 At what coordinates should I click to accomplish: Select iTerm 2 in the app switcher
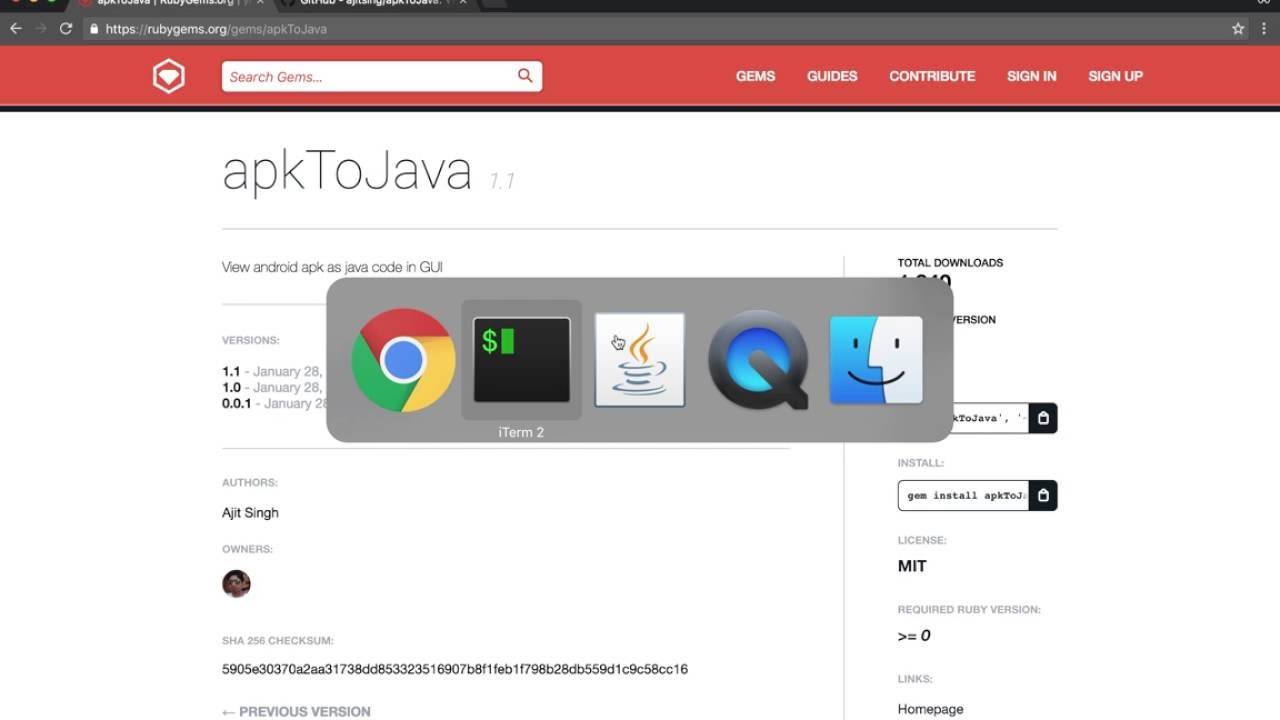pyautogui.click(x=521, y=360)
